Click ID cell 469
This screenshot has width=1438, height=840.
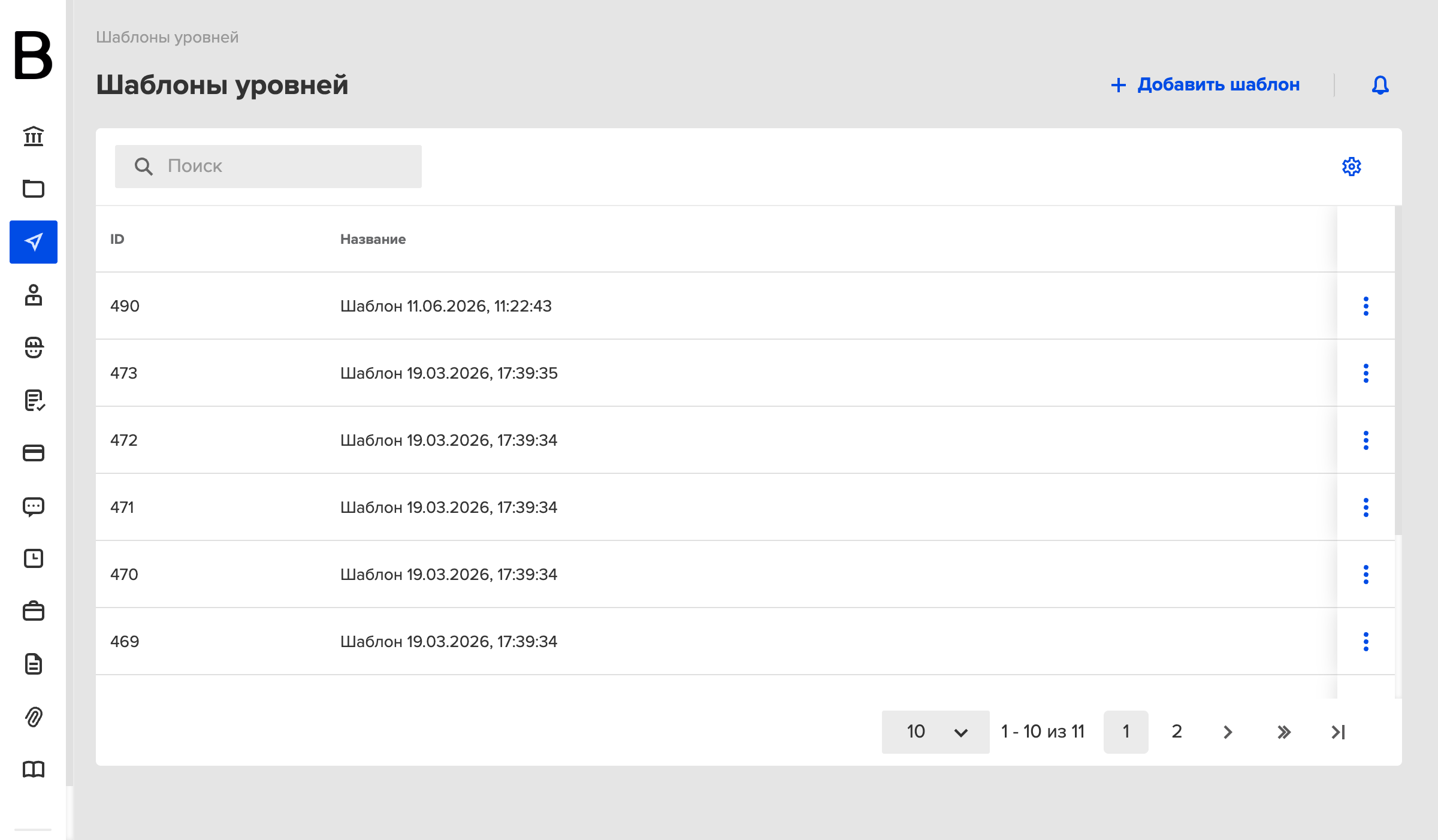(x=125, y=642)
